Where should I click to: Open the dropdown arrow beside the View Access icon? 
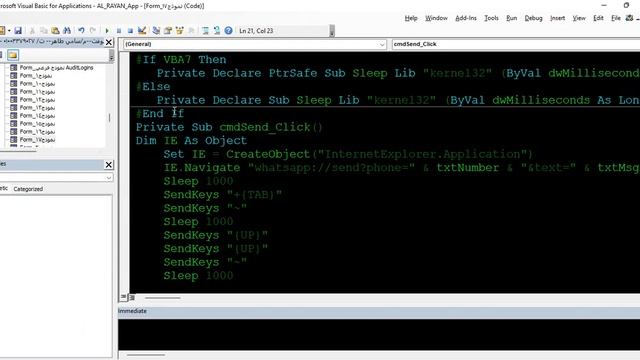(x=9, y=31)
